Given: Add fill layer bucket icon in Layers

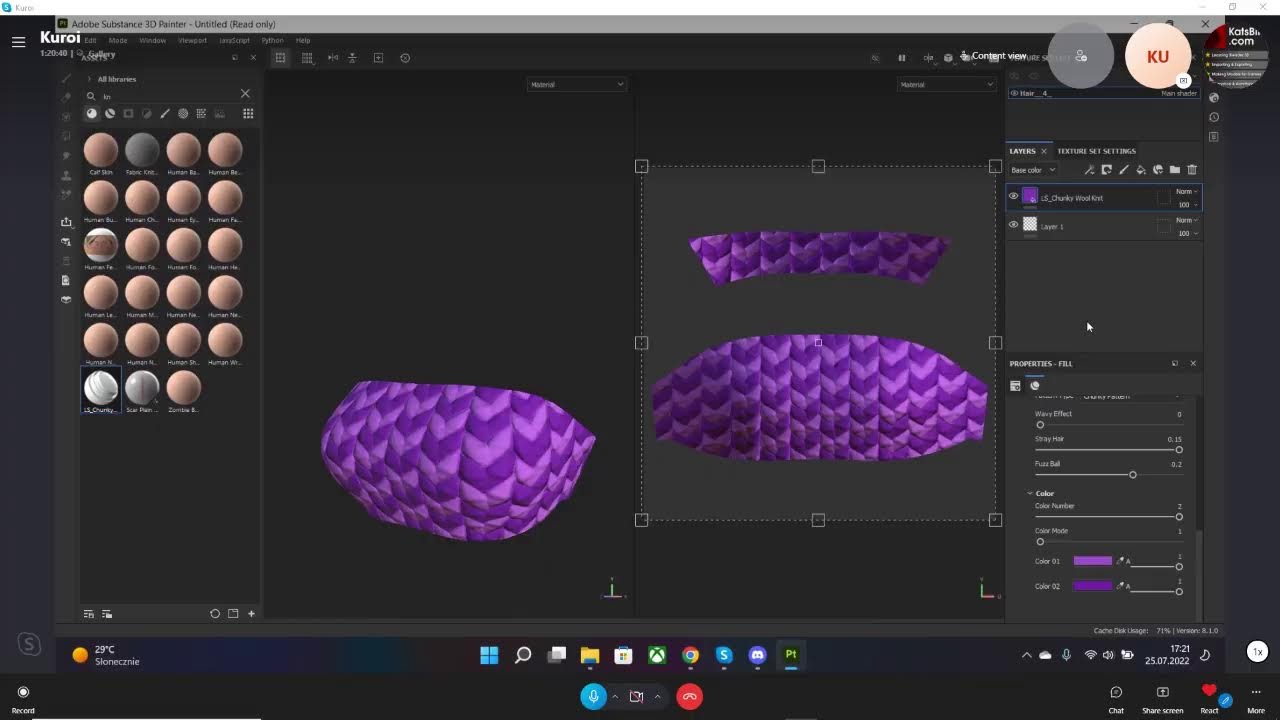Looking at the screenshot, I should point(1140,170).
